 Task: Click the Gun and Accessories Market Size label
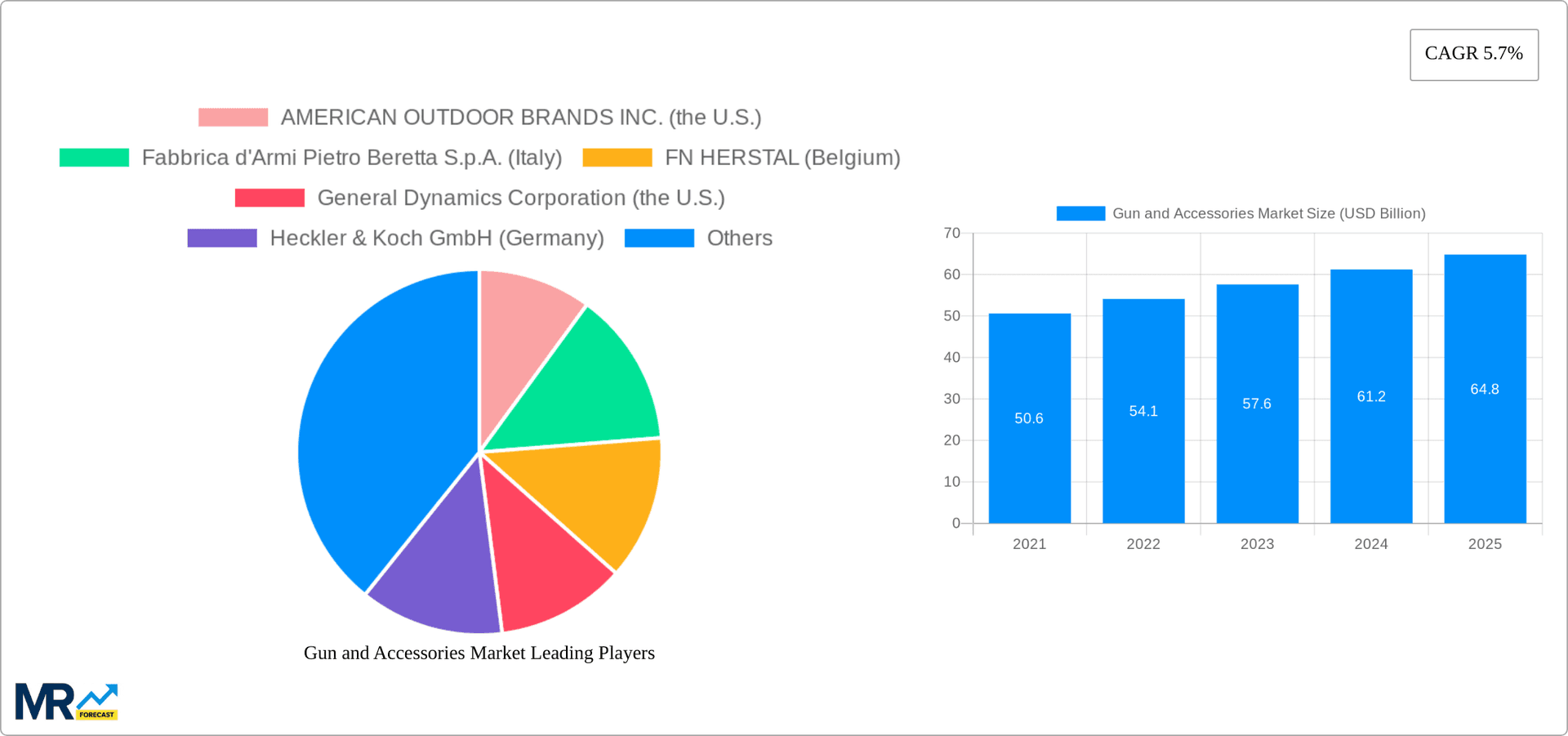[x=1269, y=213]
